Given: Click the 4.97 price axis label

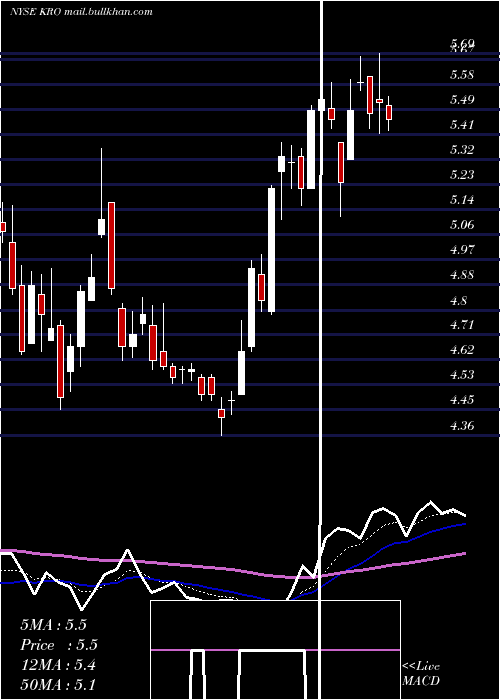Looking at the screenshot, I should point(462,250).
